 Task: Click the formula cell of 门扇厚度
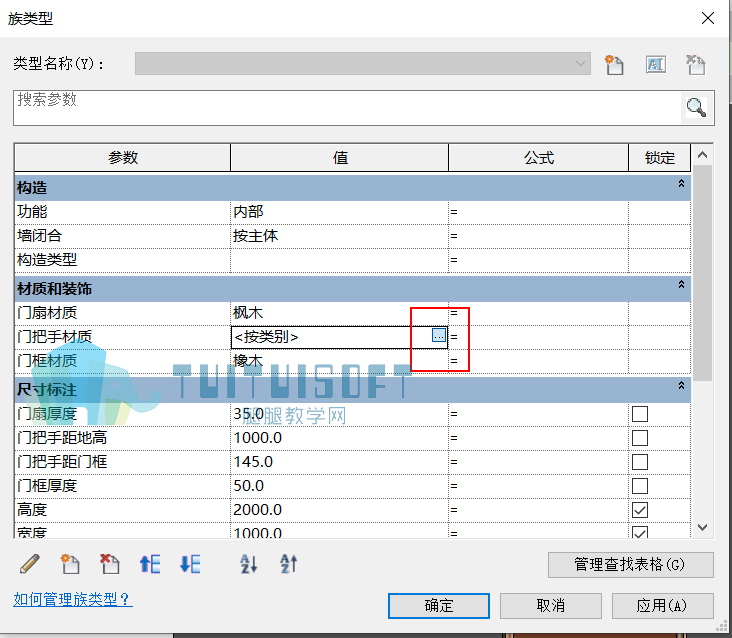point(538,414)
